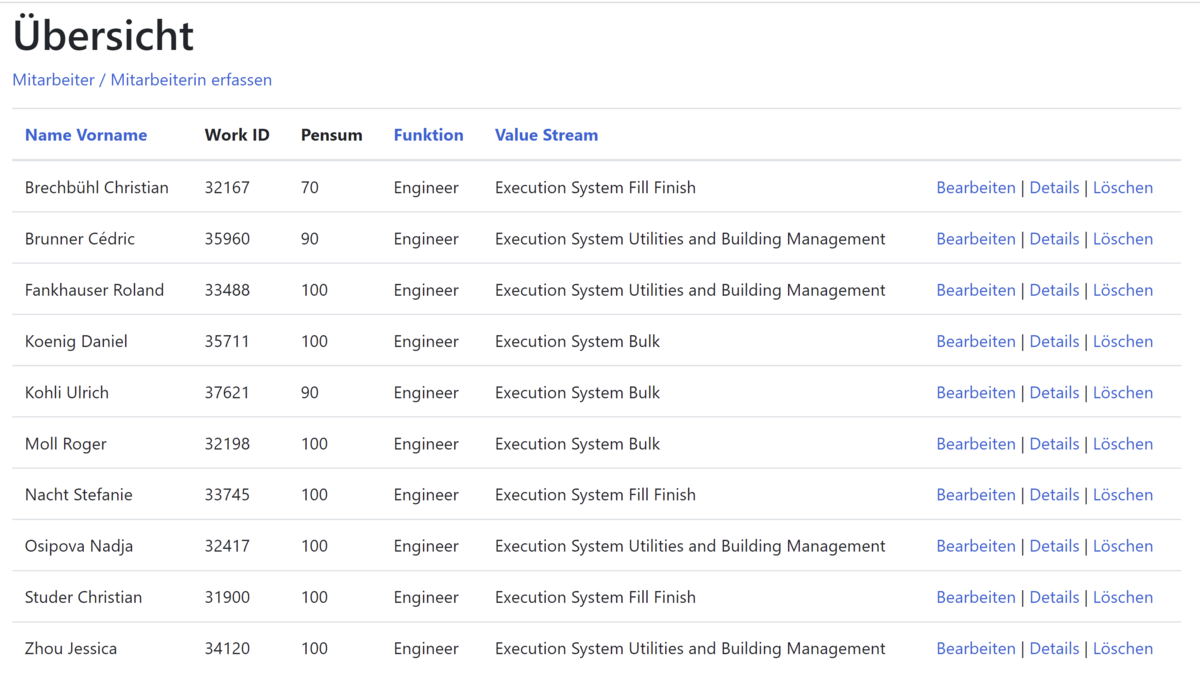
Task: View Details for Brechbühl Christian
Action: [1054, 188]
